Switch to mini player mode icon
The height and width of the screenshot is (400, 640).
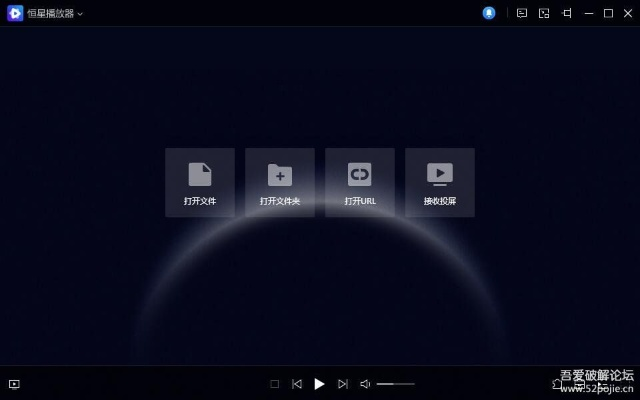click(544, 13)
